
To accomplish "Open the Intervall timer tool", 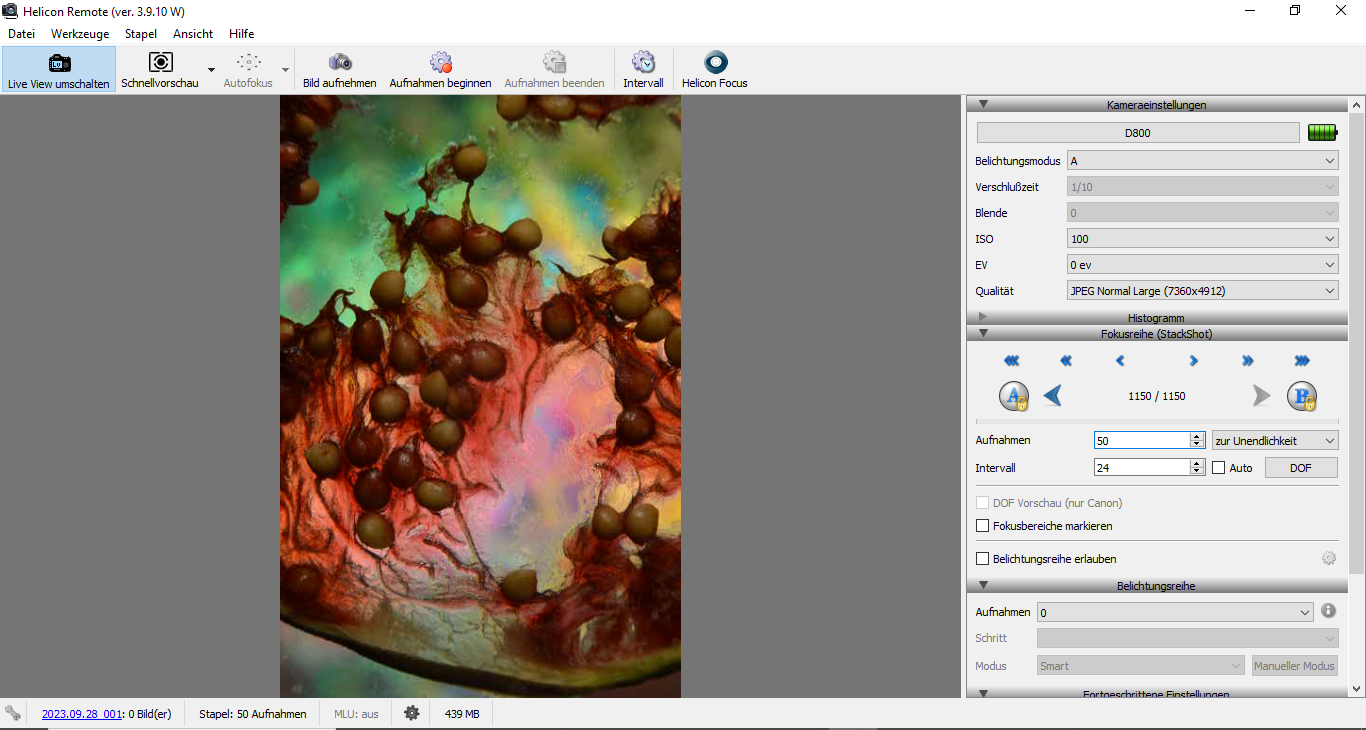I will (643, 64).
